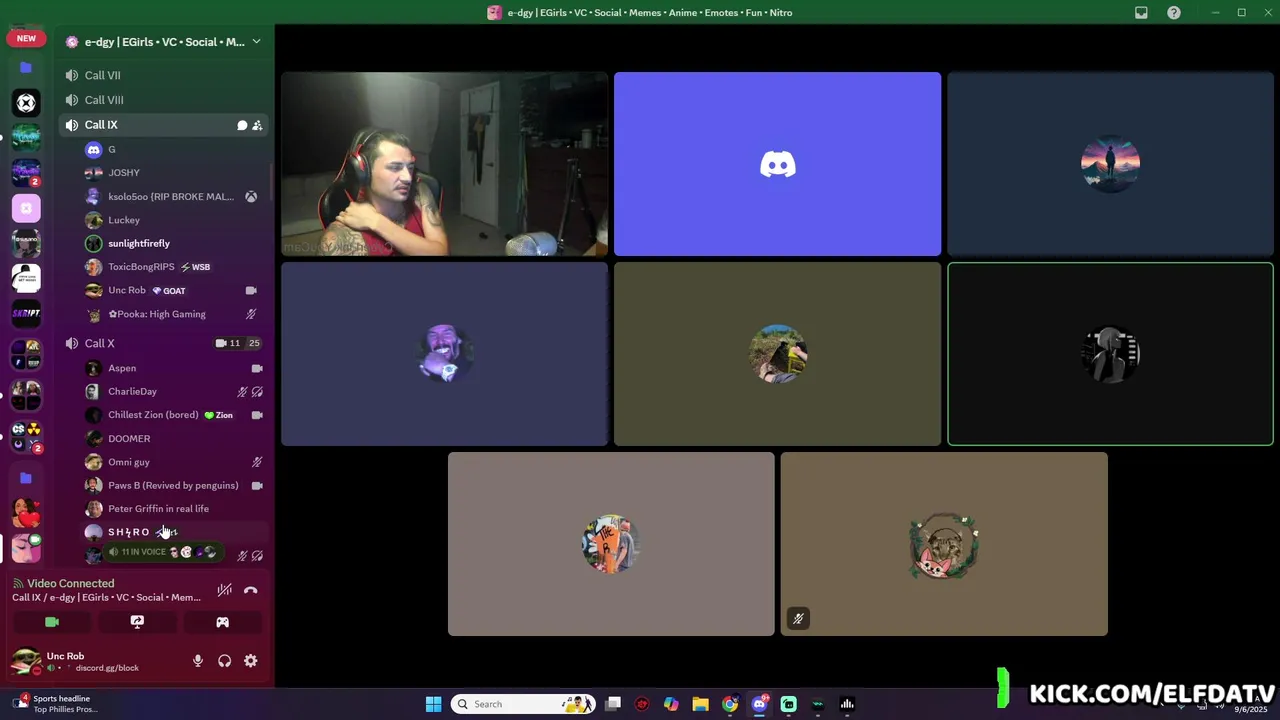Focus the cat-avatar participant tile
Screen dimensions: 1280x720
(944, 544)
